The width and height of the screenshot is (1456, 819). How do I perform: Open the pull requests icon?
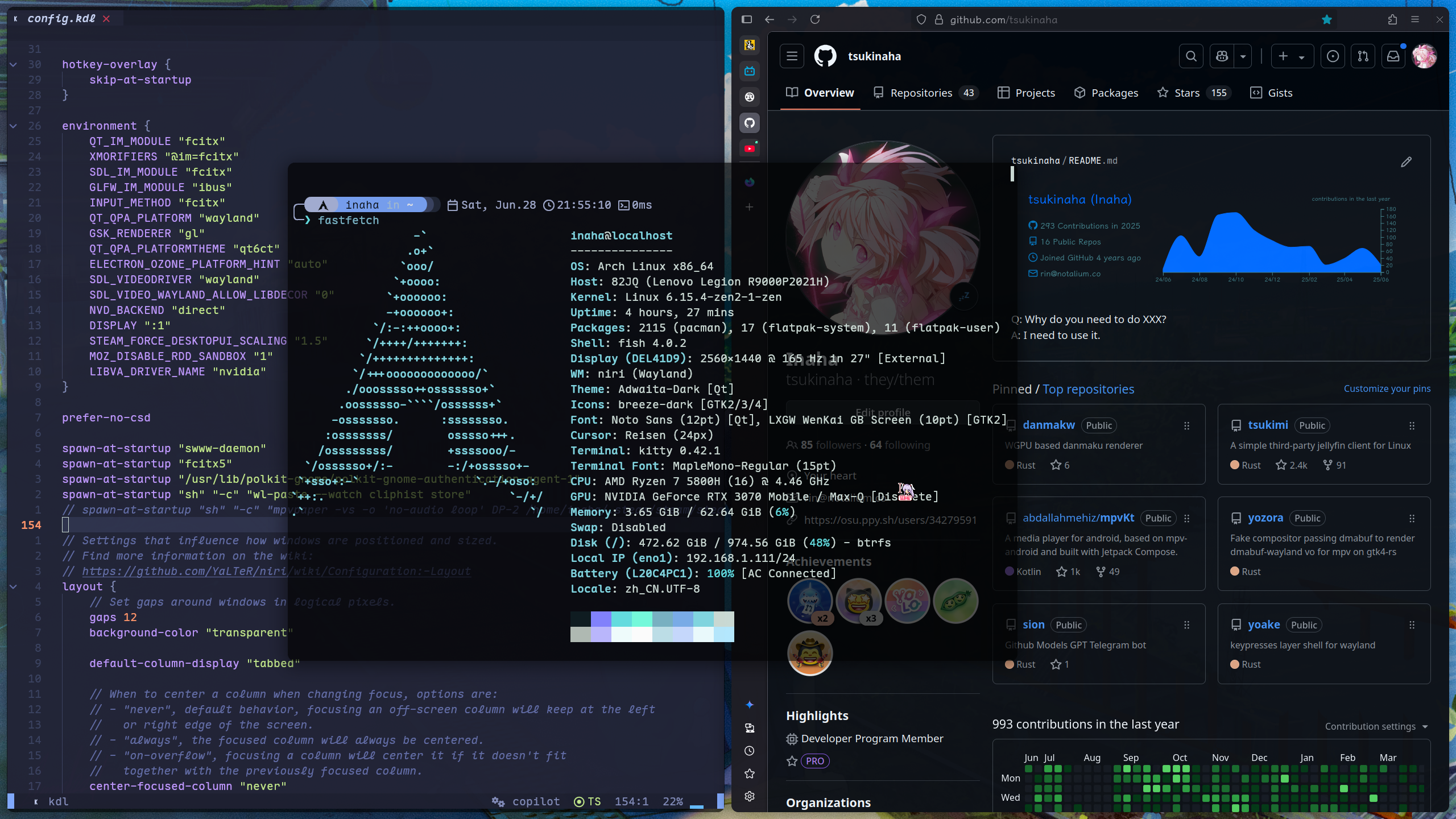[1363, 56]
